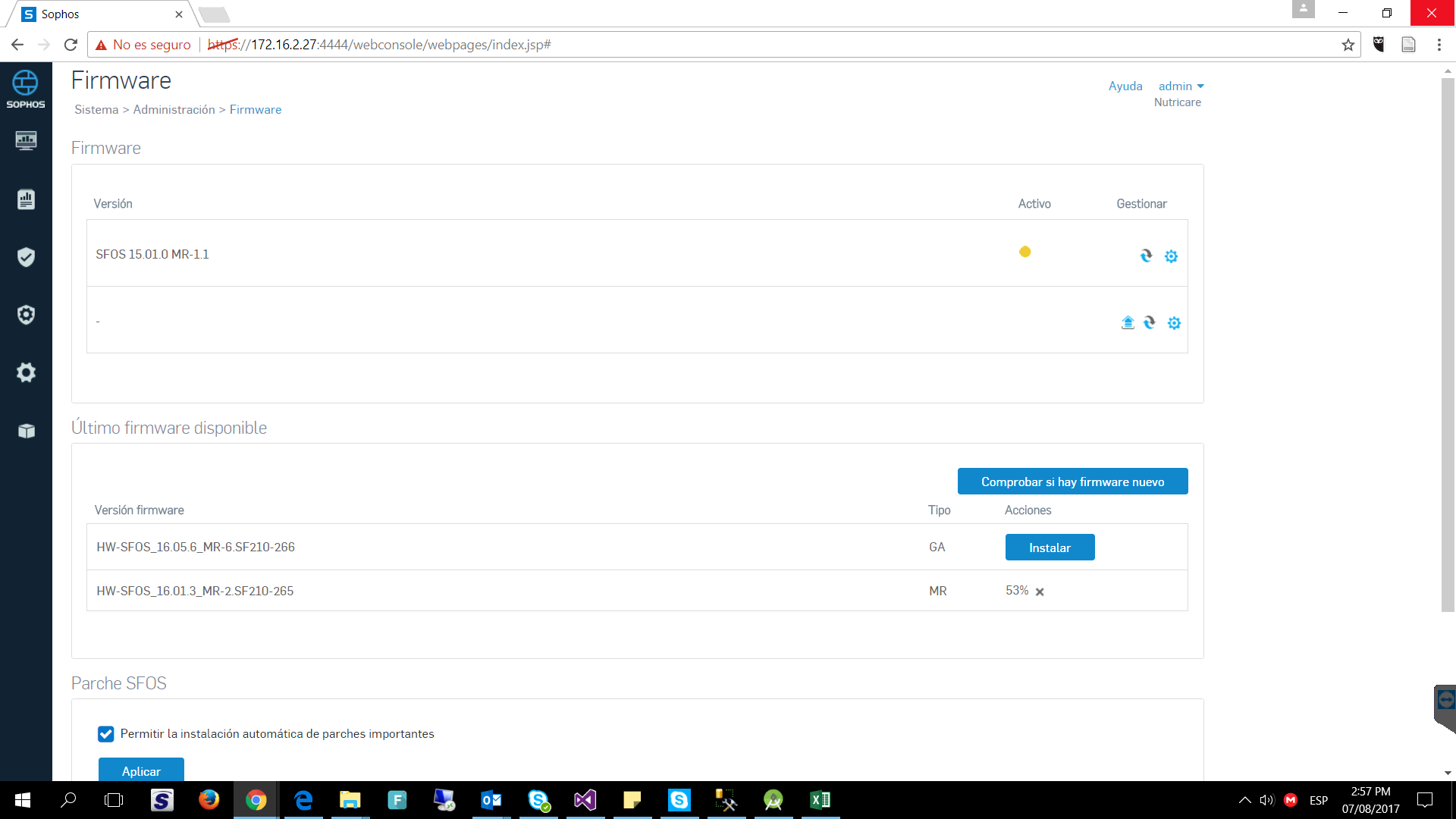The image size is (1456, 819).
Task: Click the browser address bar URL
Action: 379,45
